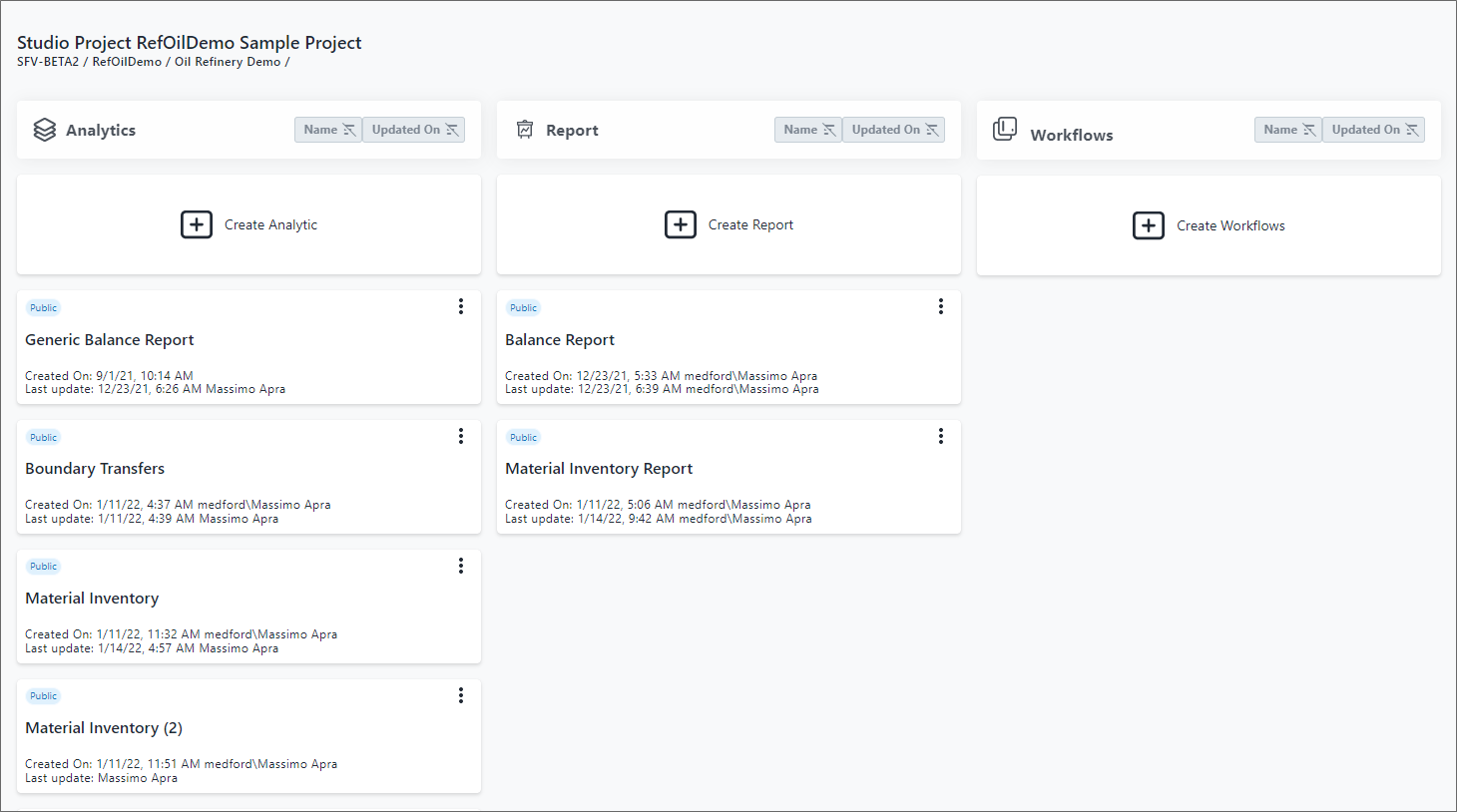Sort Analytics by Updated On
This screenshot has height=812, width=1457.
[x=414, y=130]
